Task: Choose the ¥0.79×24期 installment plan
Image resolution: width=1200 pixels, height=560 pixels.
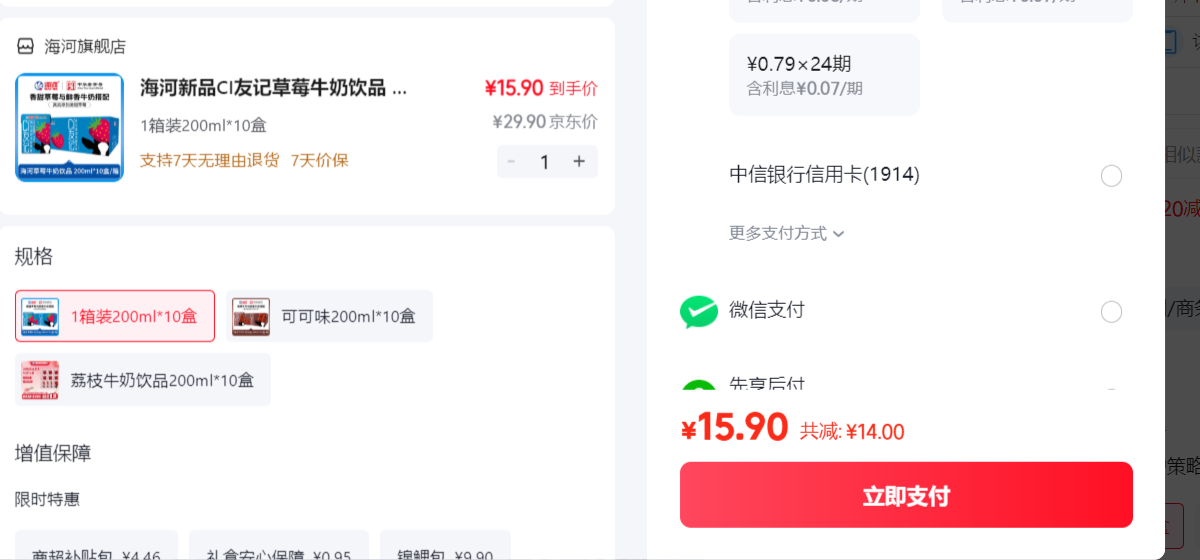Action: 824,75
